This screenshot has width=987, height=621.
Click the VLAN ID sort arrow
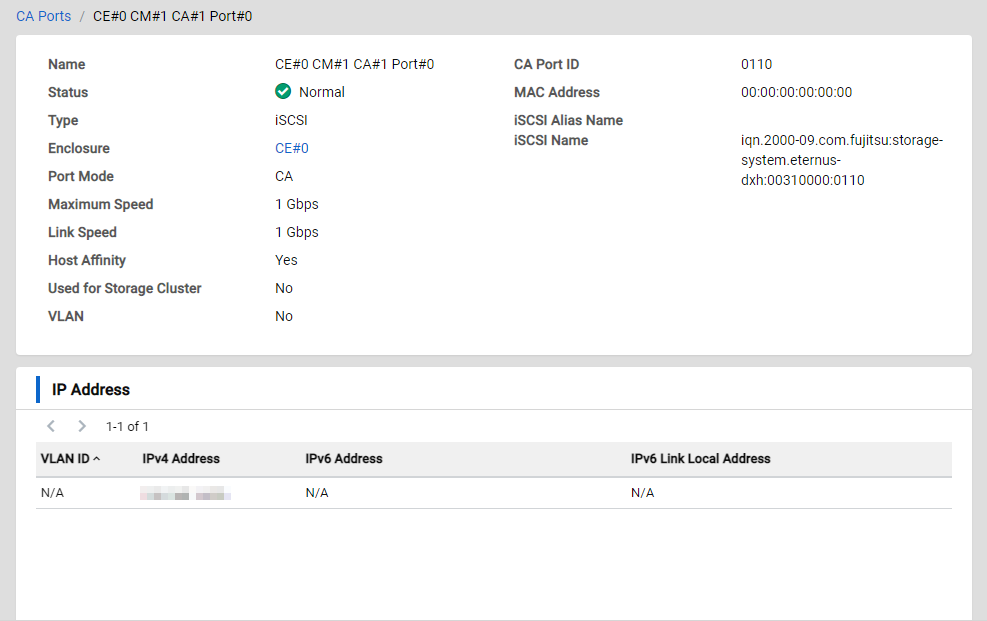pos(96,459)
